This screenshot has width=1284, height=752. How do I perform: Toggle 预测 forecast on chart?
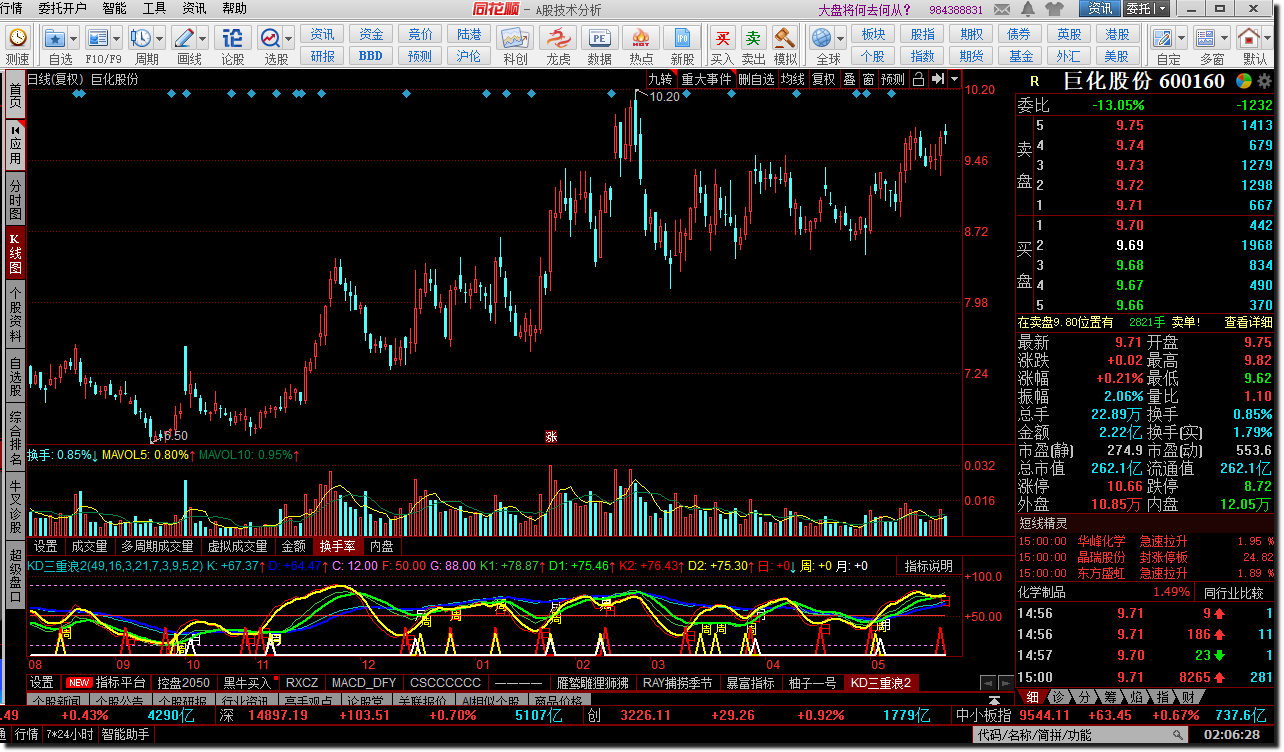(x=893, y=79)
